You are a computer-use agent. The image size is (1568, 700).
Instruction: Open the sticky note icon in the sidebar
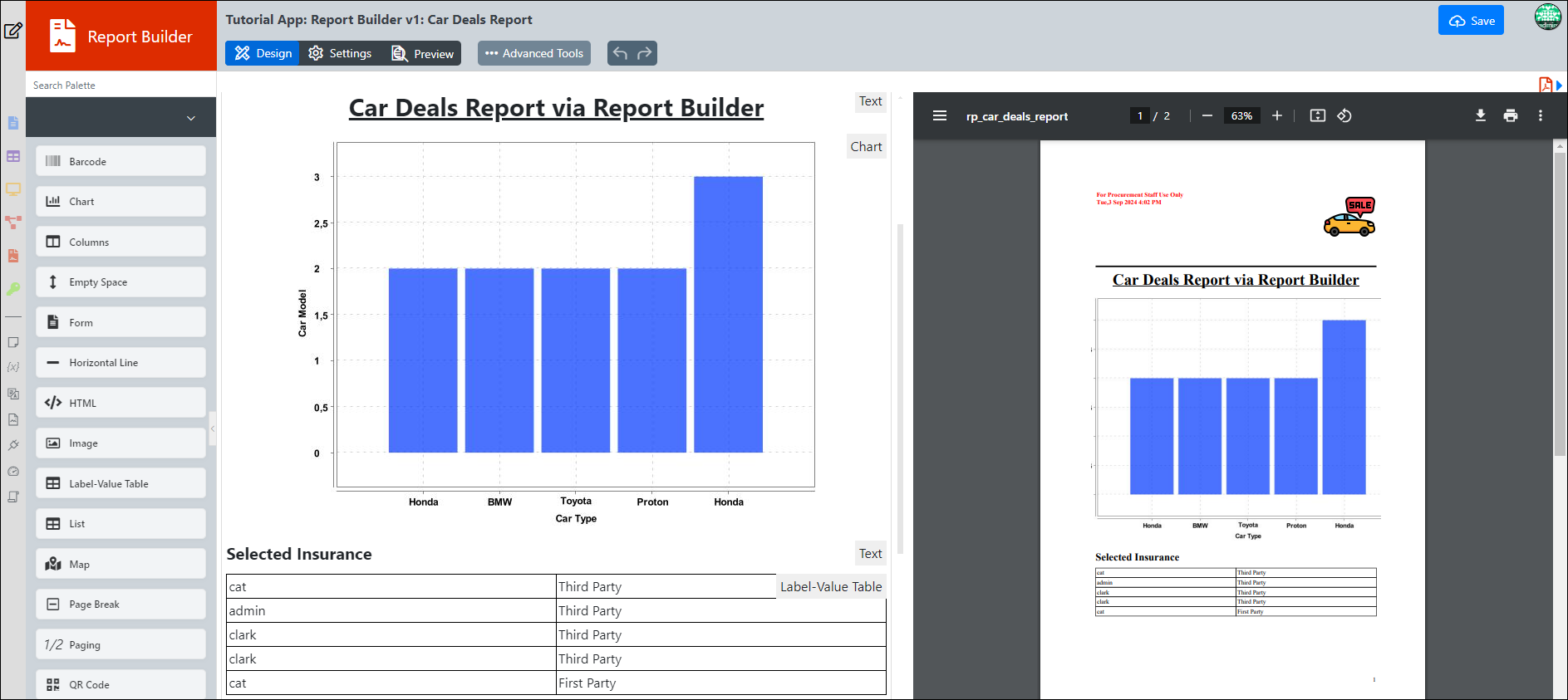click(13, 342)
